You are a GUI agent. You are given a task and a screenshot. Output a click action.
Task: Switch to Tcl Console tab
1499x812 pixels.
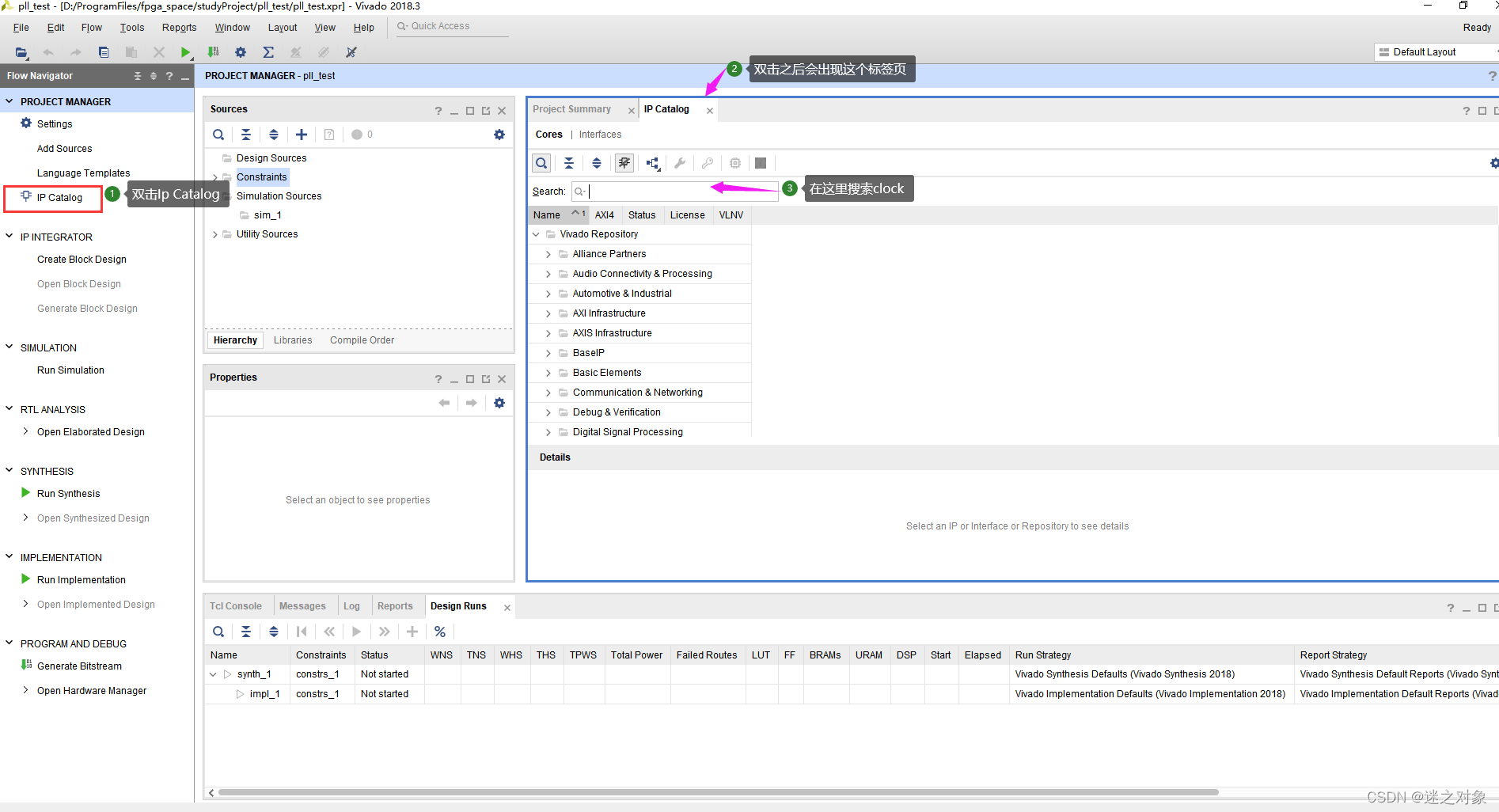(236, 606)
